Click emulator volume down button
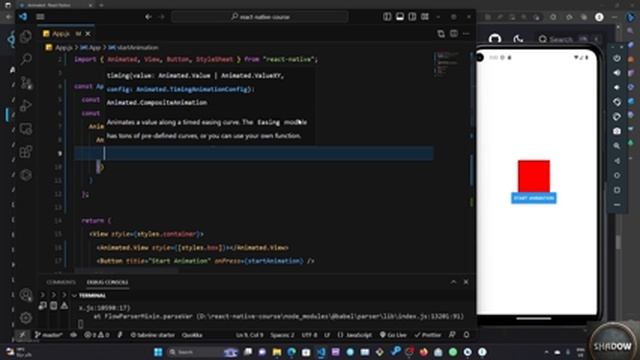The width and height of the screenshot is (640, 360). pos(617,87)
